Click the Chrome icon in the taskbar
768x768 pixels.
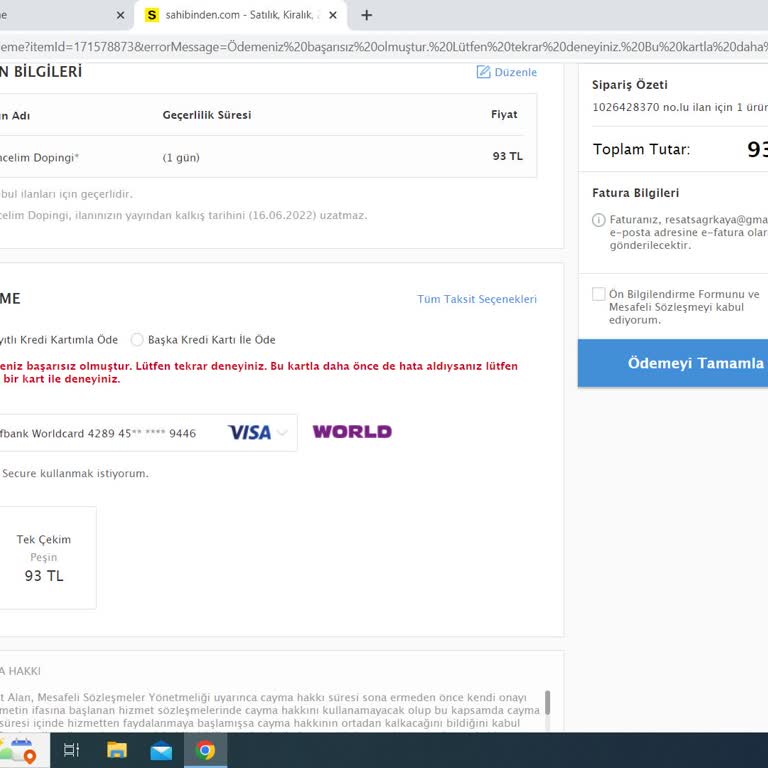pos(206,750)
